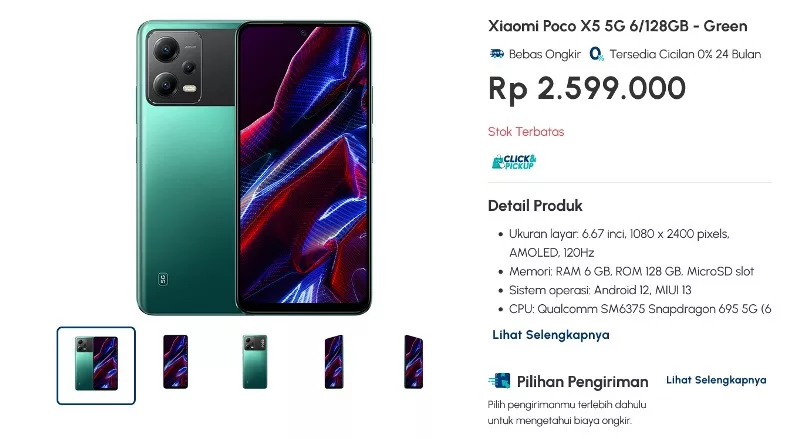800x439 pixels.
Task: Click the free shipping truck icon
Action: coord(496,54)
